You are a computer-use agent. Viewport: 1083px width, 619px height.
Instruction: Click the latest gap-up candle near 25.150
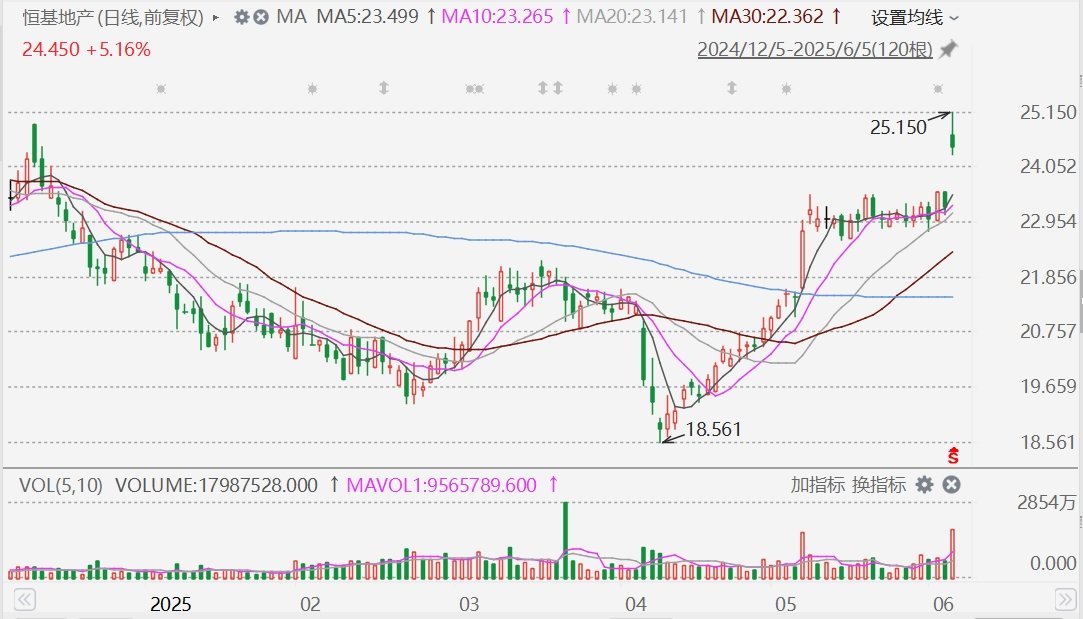[952, 139]
